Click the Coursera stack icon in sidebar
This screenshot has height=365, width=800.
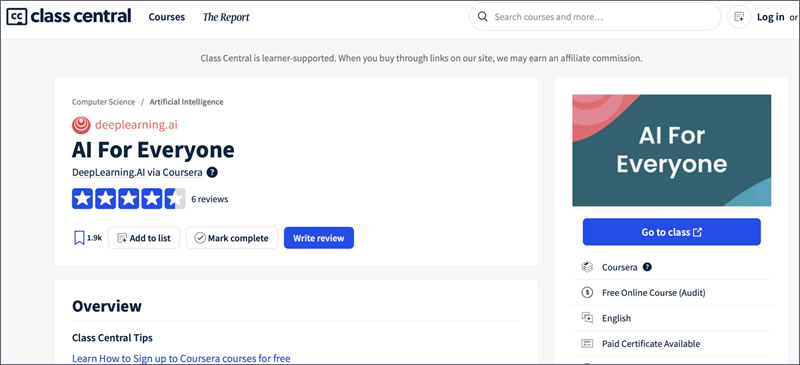point(587,267)
